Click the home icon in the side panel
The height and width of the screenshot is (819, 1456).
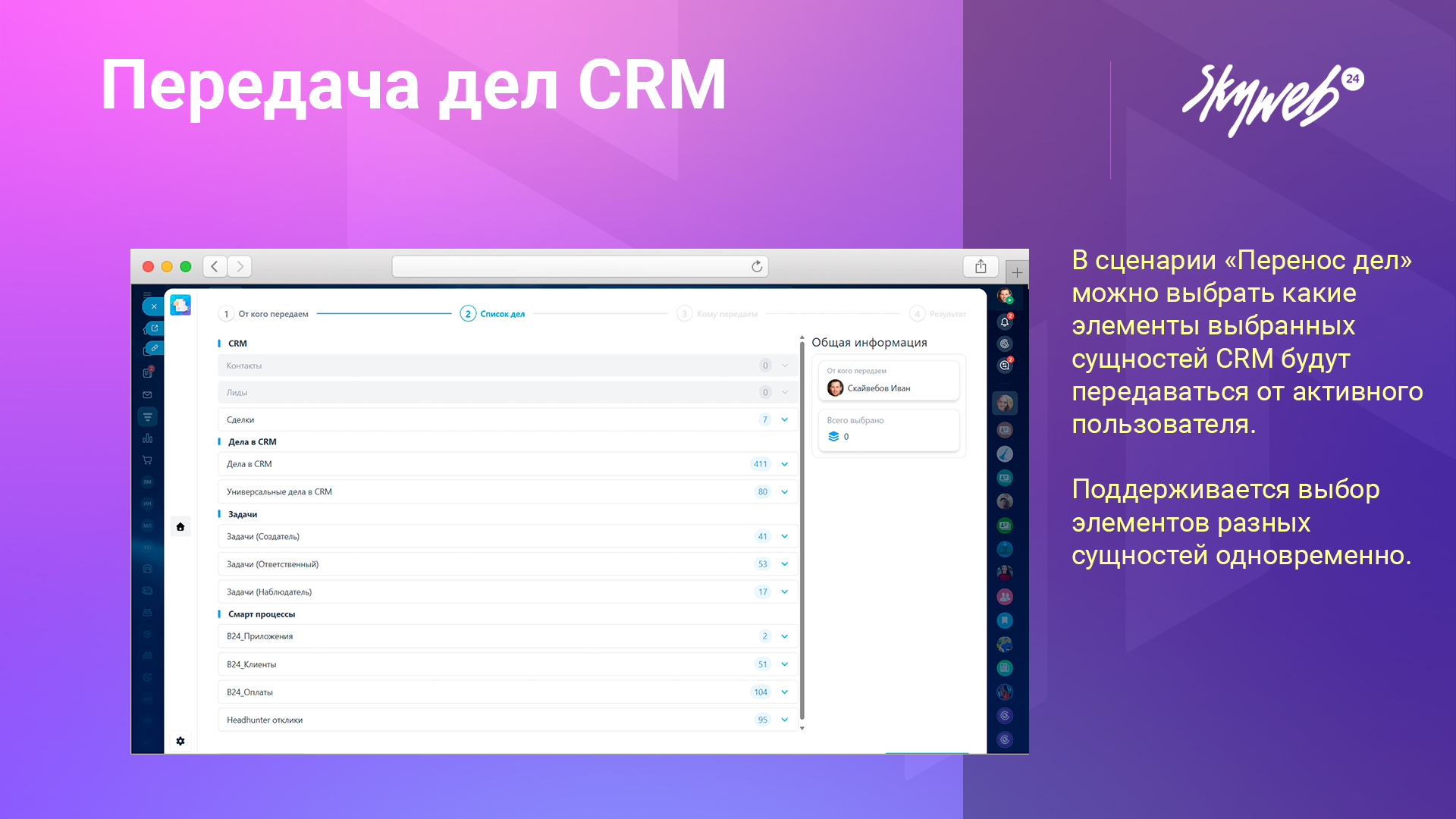tap(180, 526)
